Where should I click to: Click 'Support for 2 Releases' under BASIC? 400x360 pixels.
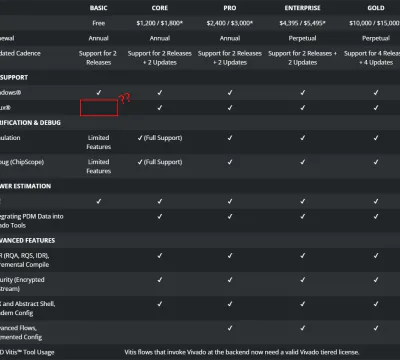click(x=98, y=58)
